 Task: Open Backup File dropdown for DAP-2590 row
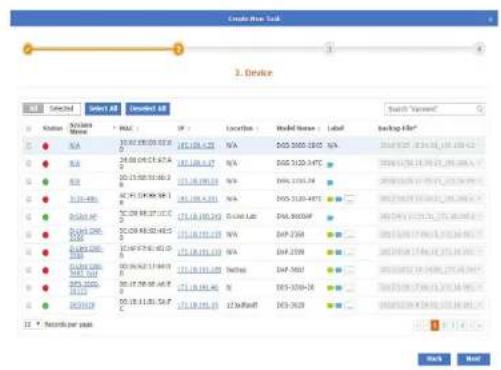pyautogui.click(x=431, y=252)
